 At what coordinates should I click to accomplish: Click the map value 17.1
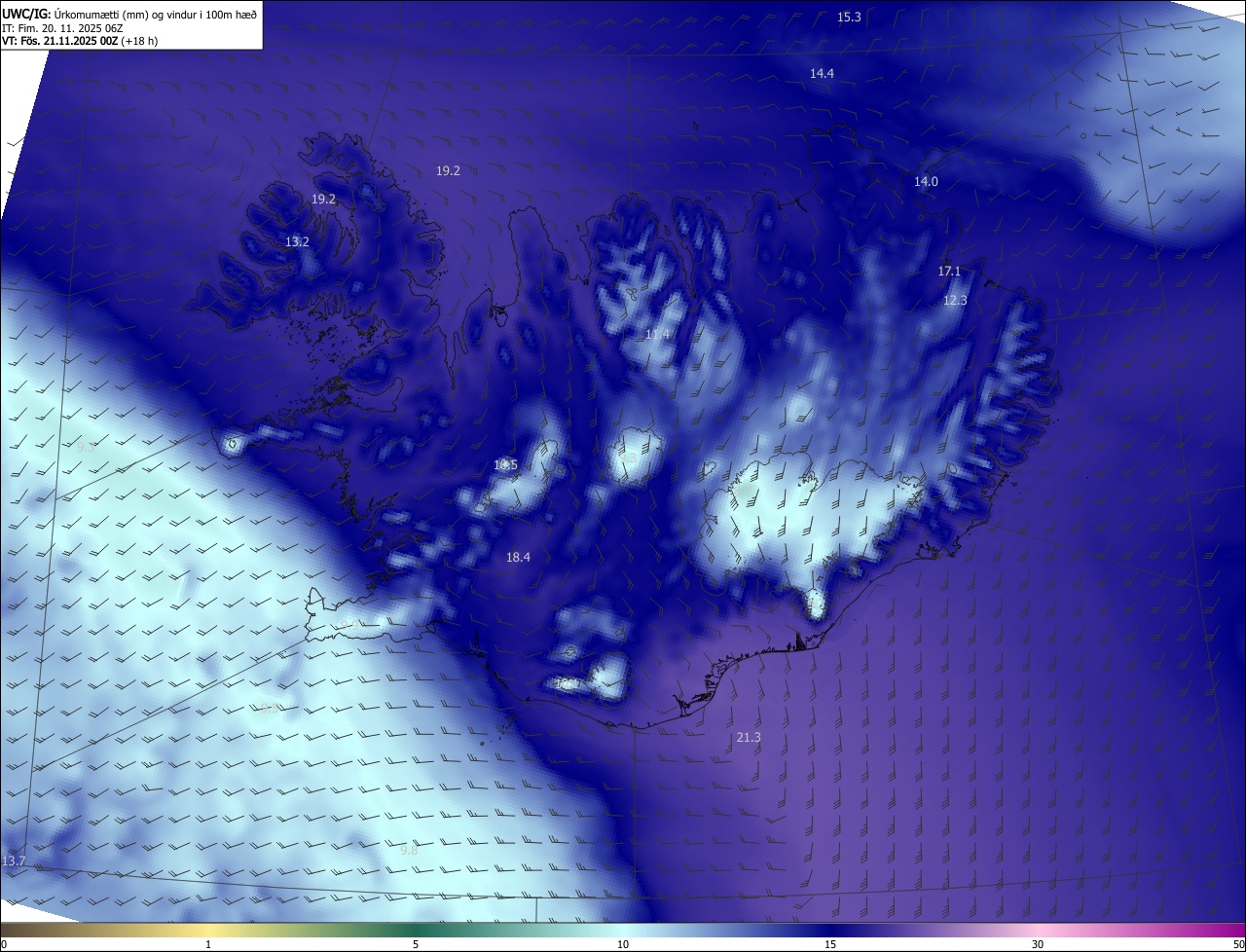click(x=949, y=272)
